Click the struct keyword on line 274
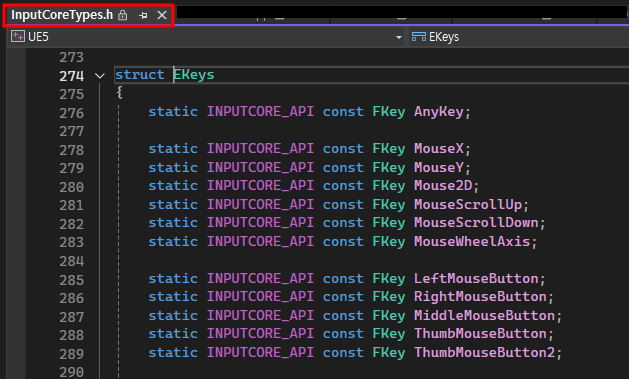 click(x=140, y=75)
